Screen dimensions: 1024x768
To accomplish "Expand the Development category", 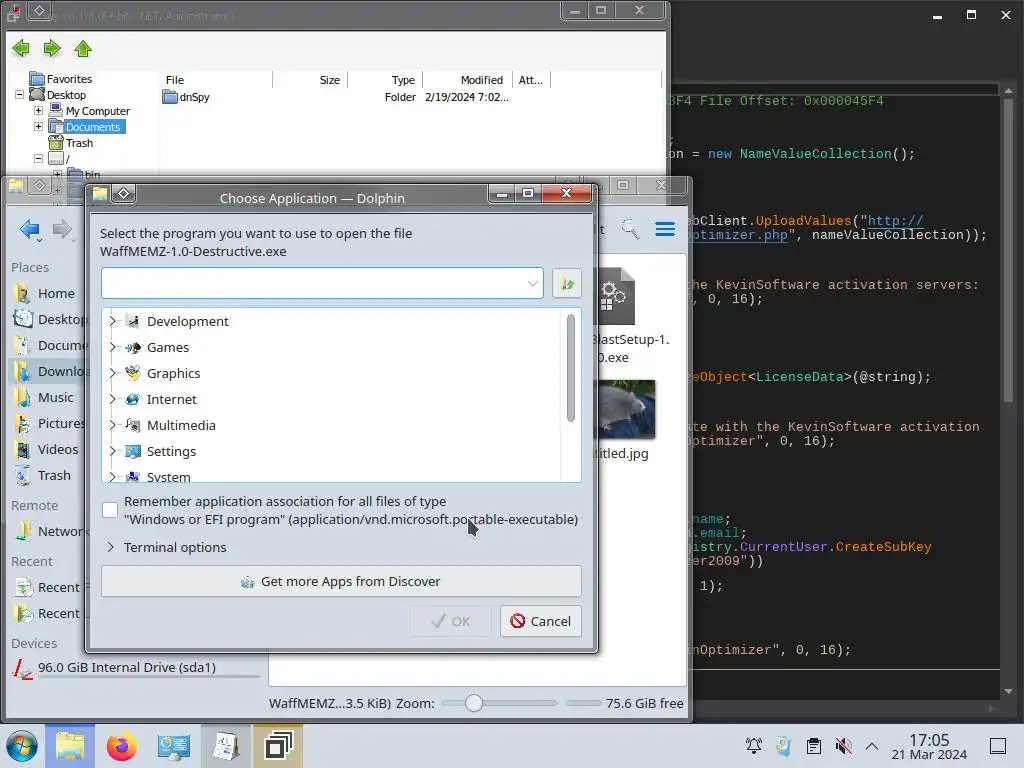I will coord(112,321).
